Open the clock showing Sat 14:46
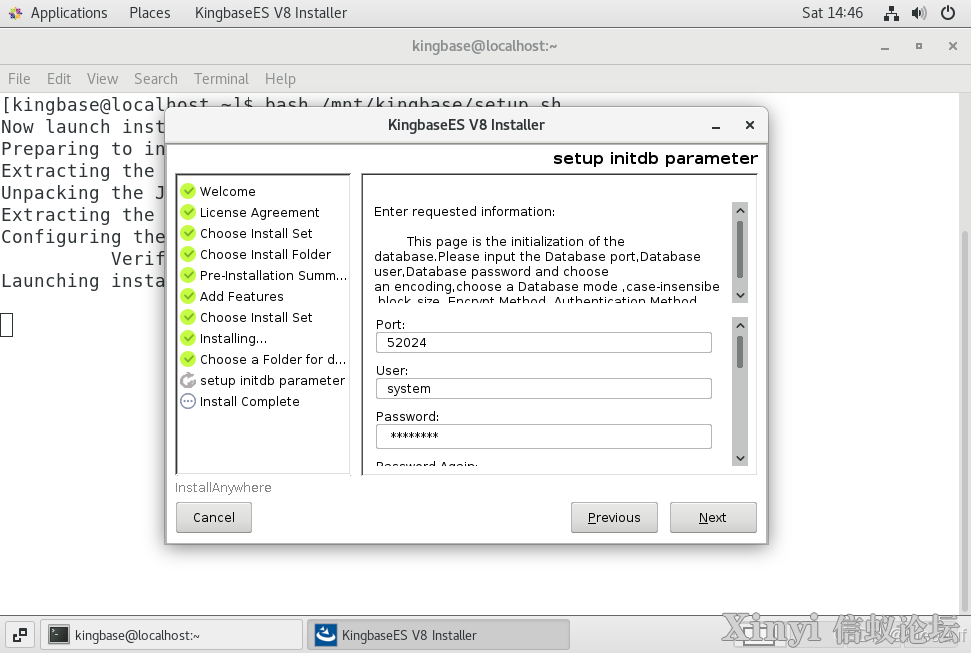 pos(832,13)
